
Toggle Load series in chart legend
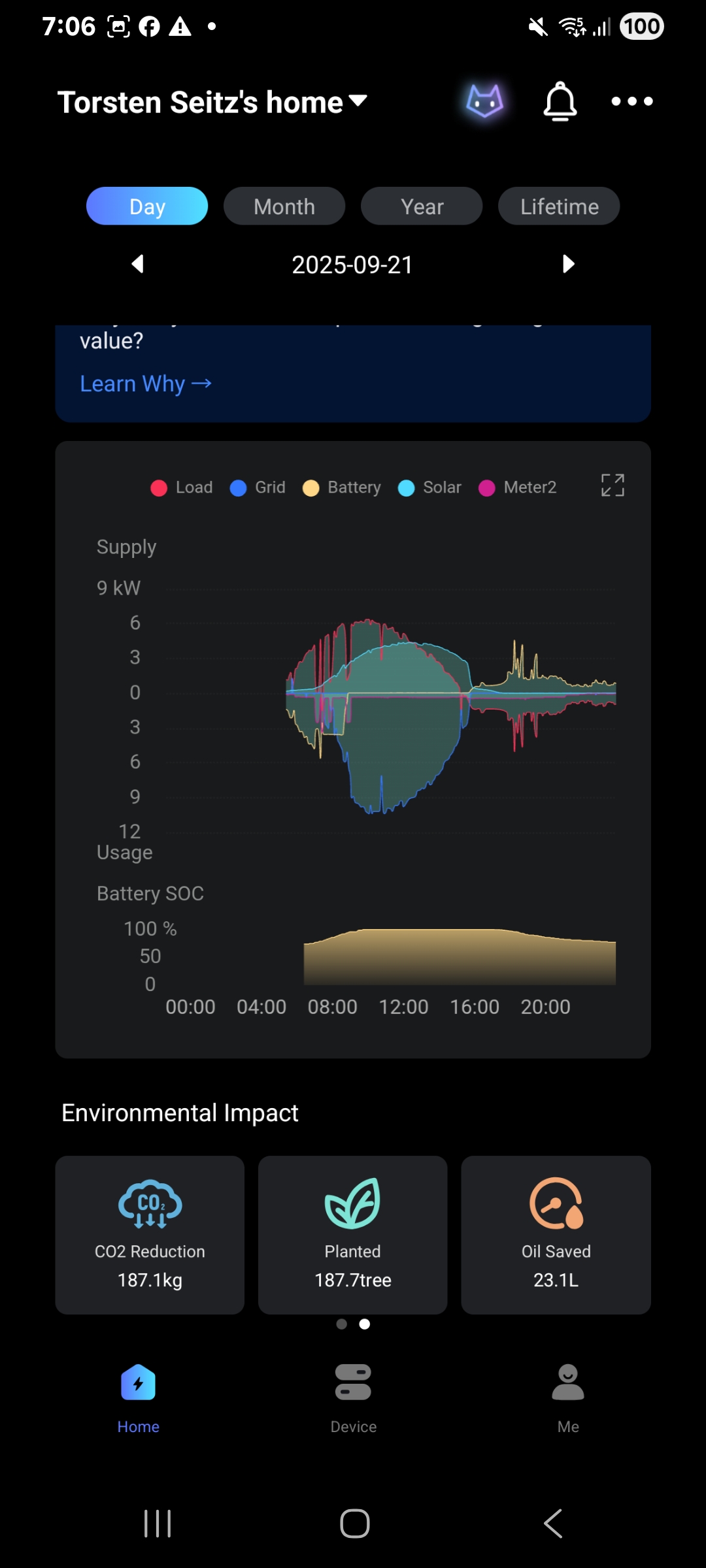point(182,487)
